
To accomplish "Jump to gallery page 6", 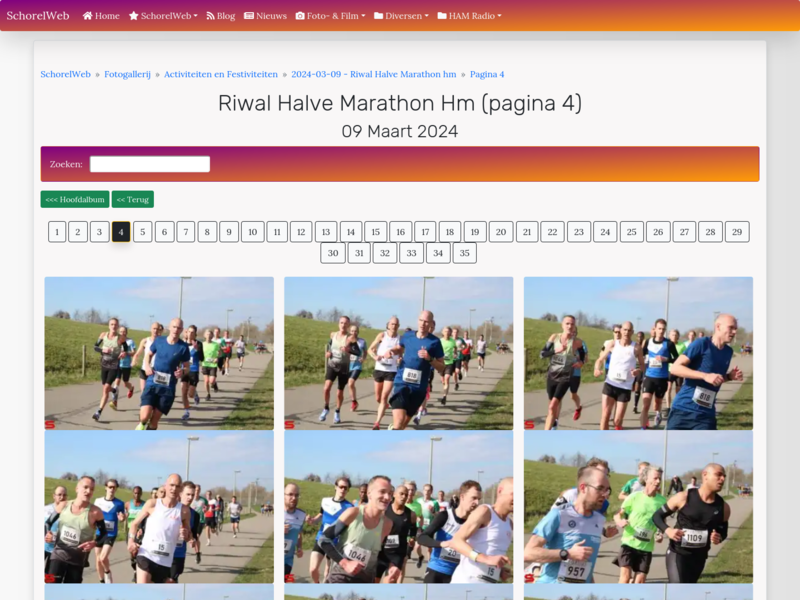I will 164,232.
